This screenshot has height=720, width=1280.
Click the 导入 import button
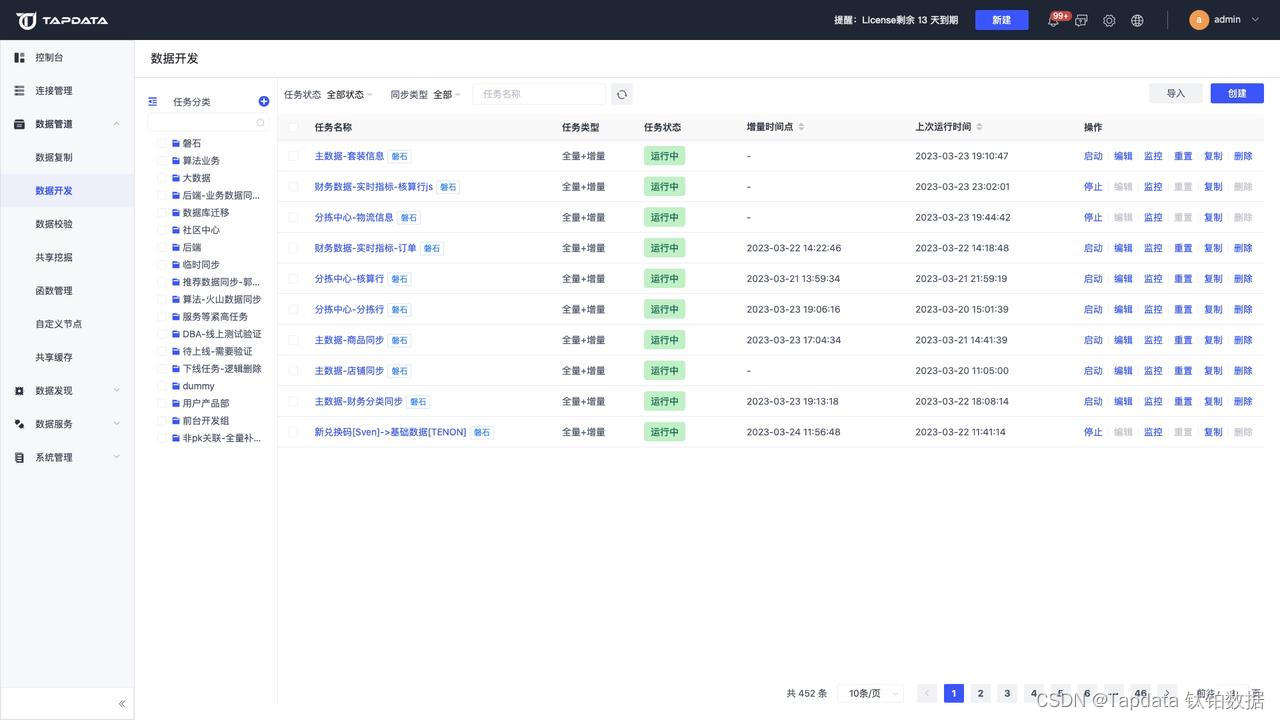(1176, 93)
